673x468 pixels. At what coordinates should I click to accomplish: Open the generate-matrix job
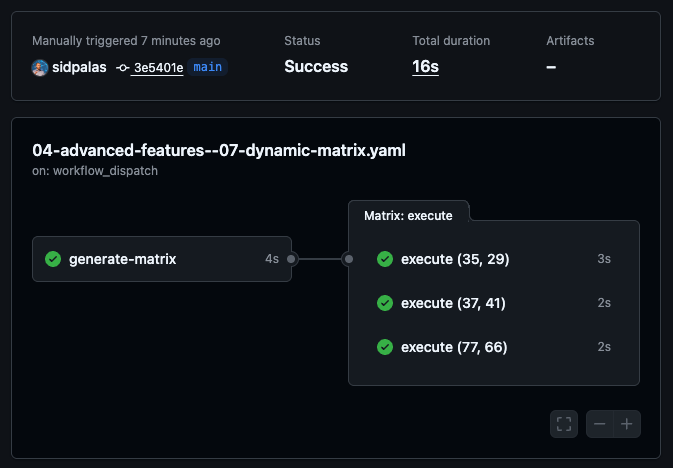tap(162, 259)
